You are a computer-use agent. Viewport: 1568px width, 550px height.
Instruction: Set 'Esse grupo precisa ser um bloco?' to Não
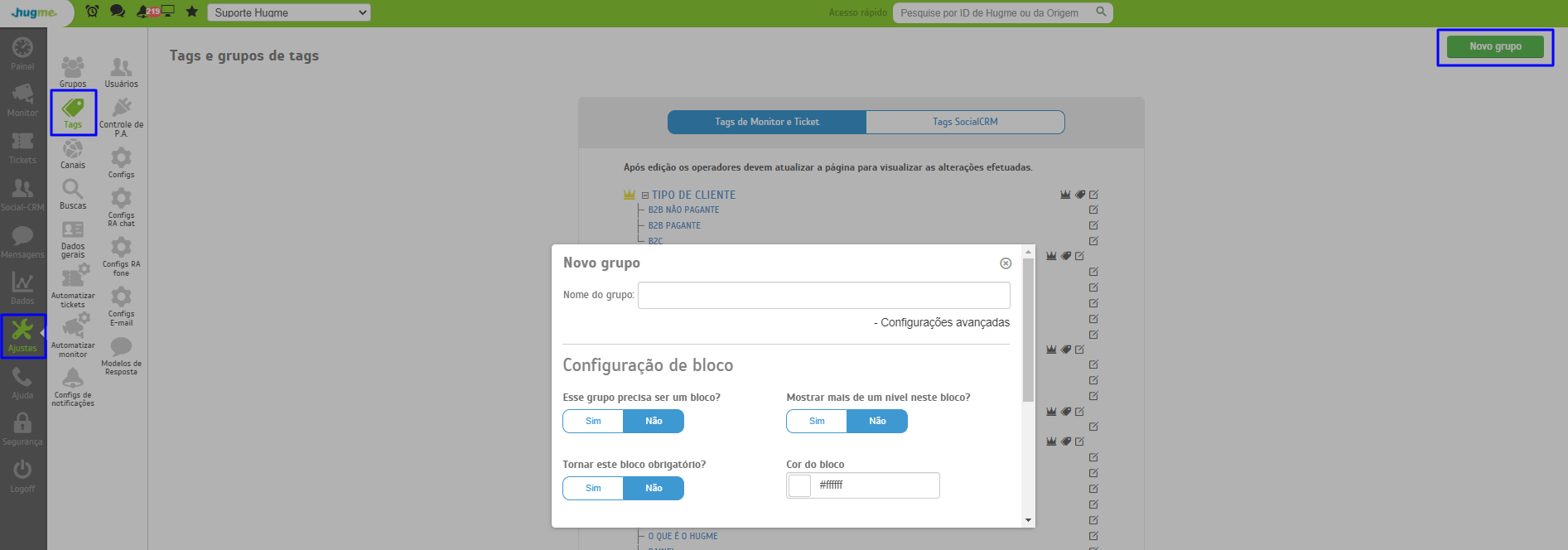coord(654,421)
